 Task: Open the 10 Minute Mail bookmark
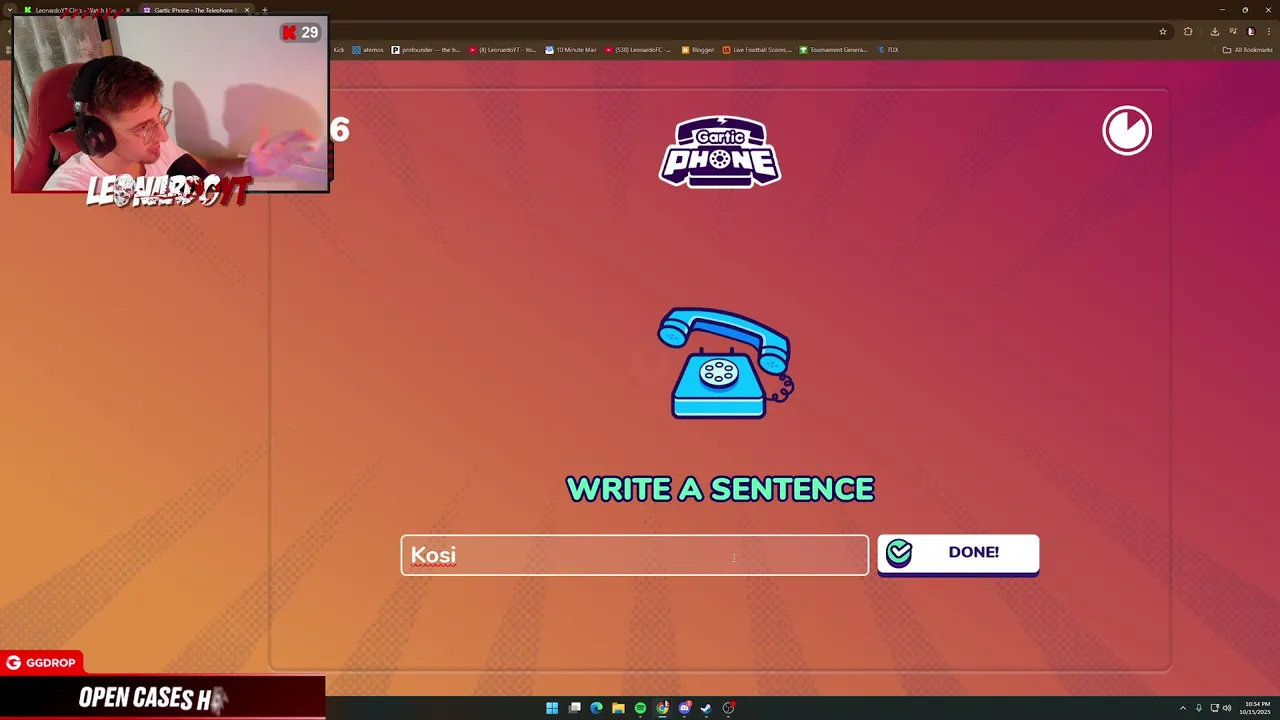pyautogui.click(x=570, y=50)
